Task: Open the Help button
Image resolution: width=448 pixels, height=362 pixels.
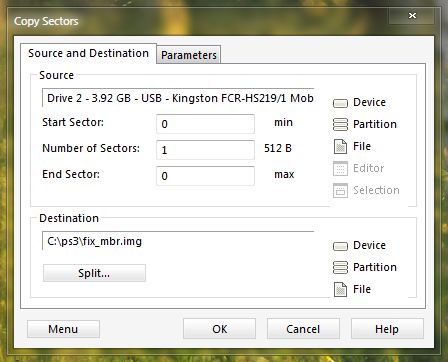Action: pos(387,329)
